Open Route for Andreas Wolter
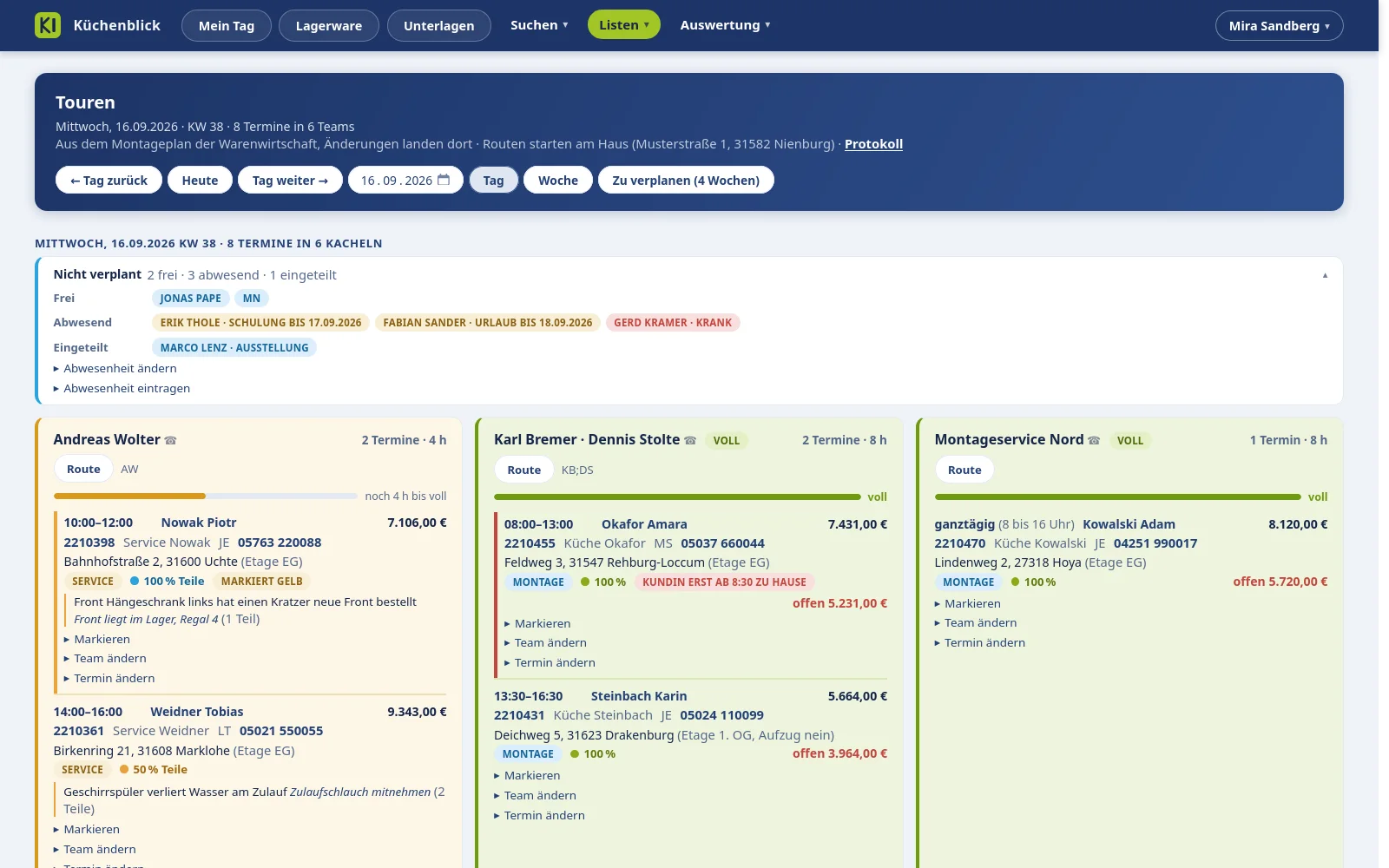Screen dimensions: 1389x868 tap(83, 469)
